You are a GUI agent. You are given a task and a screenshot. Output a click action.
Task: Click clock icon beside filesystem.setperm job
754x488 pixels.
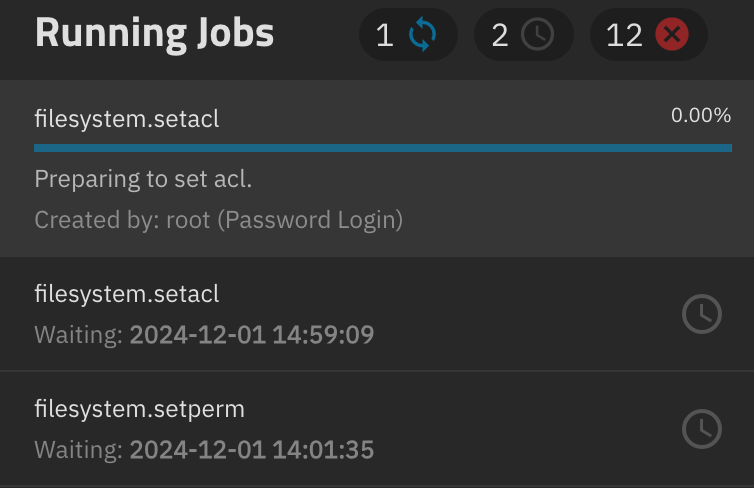coord(702,429)
